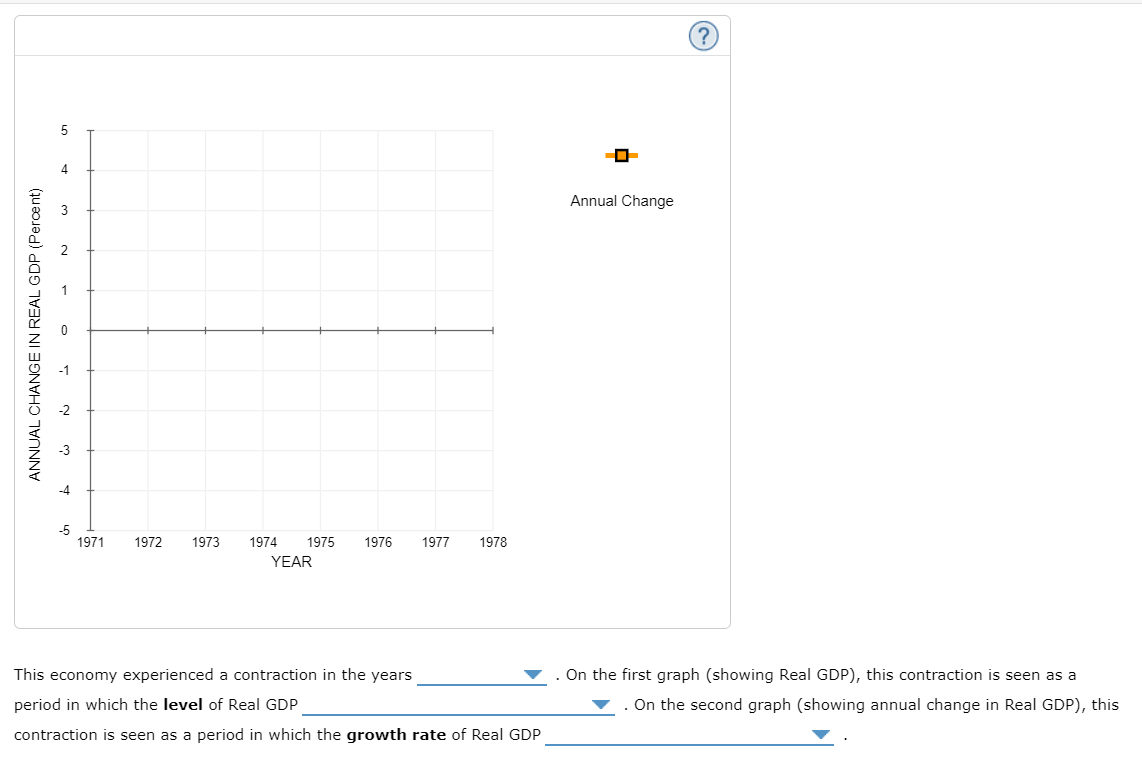1142x761 pixels.
Task: Click the 5 value on the y-axis
Action: click(64, 130)
